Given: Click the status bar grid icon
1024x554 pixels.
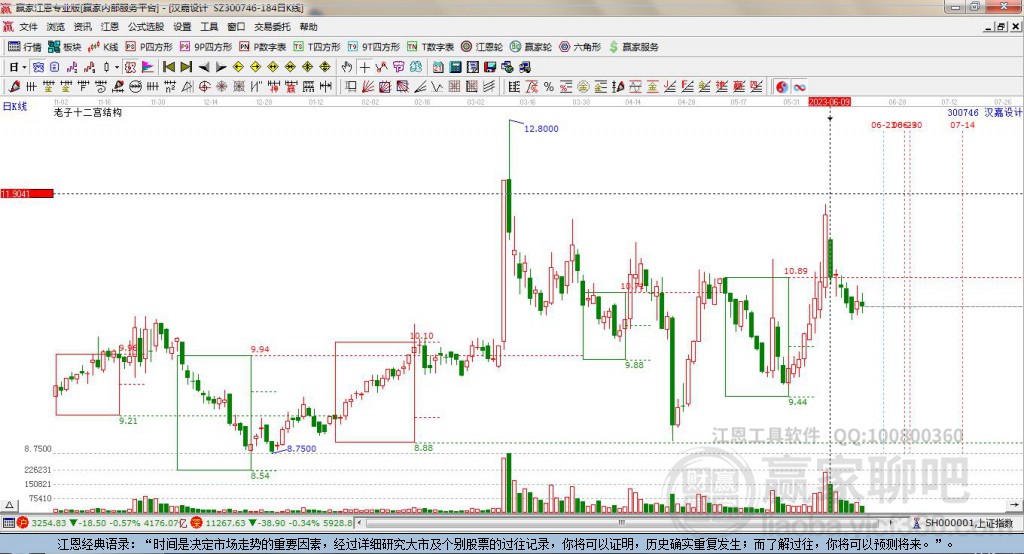Looking at the screenshot, I should pyautogui.click(x=8, y=523).
